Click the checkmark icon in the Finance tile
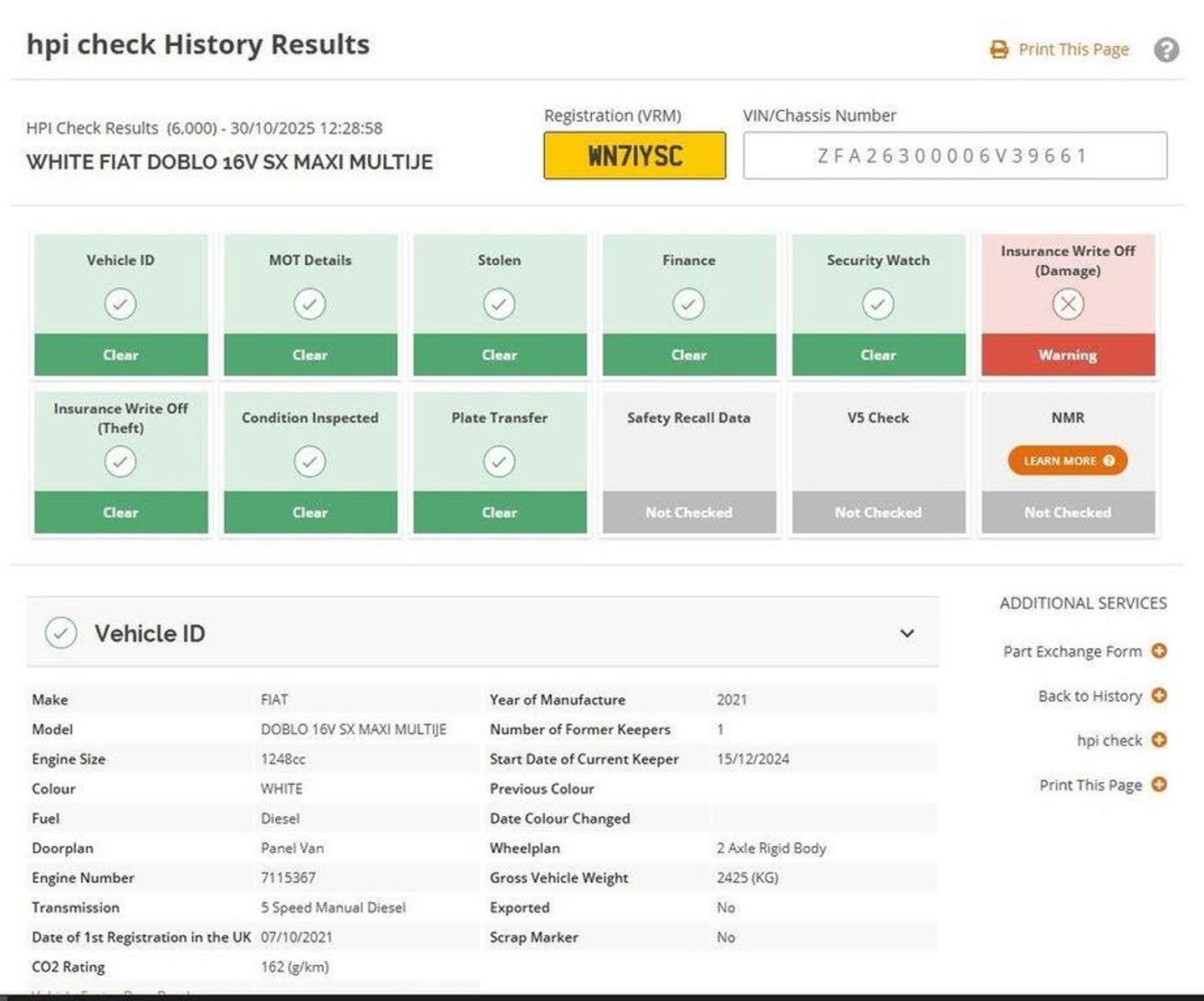Image resolution: width=1204 pixels, height=1001 pixels. click(688, 304)
